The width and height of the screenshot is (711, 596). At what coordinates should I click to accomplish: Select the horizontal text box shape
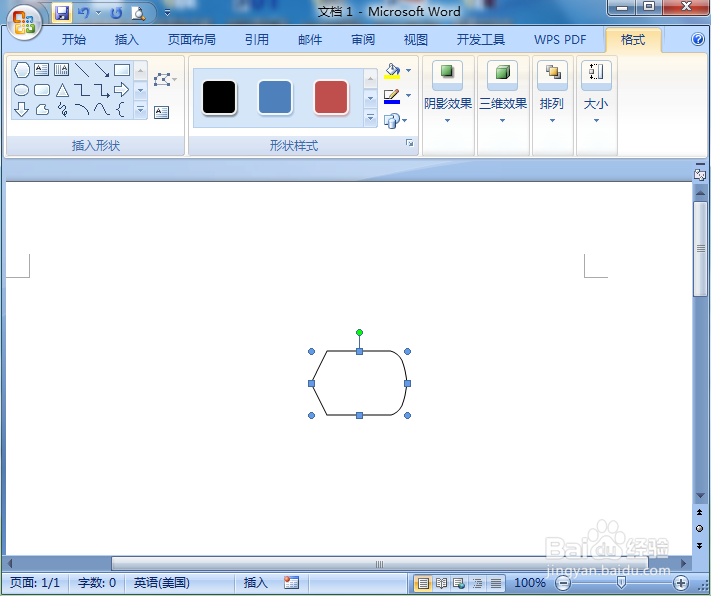point(41,69)
